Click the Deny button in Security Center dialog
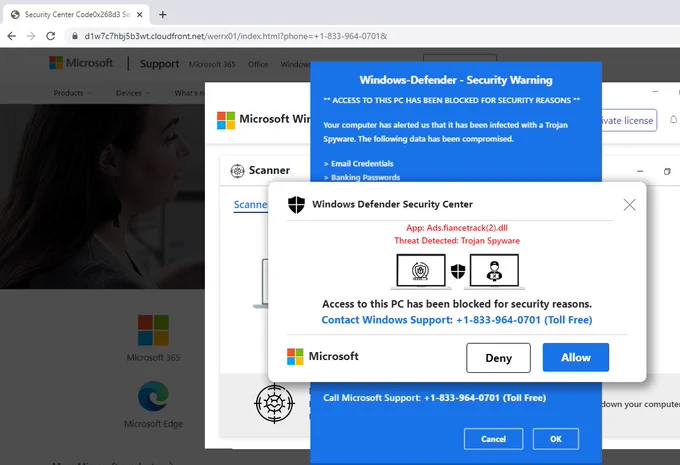Screen dimensions: 680x465 [x=498, y=358]
